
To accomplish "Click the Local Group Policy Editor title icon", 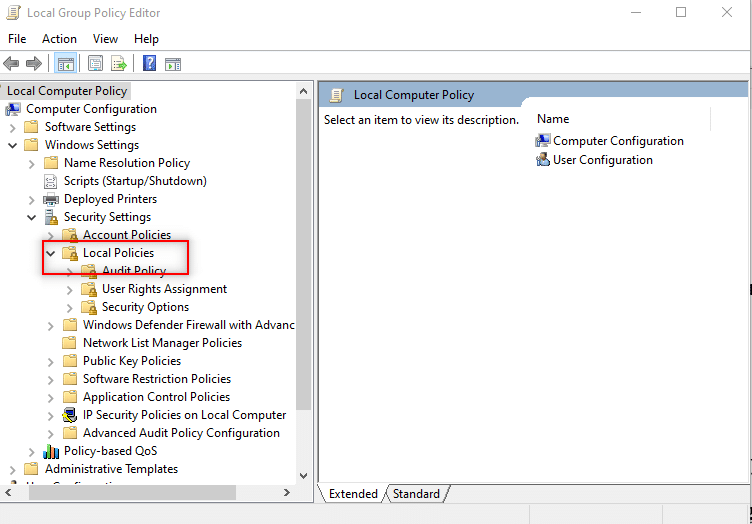I will point(13,13).
